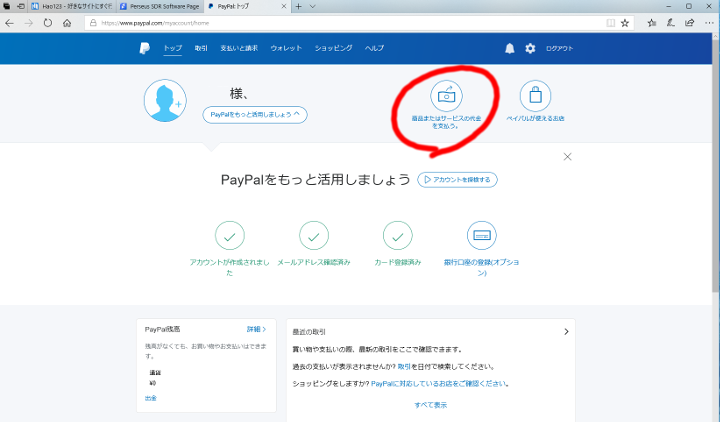Click the send payment money icon

446,96
